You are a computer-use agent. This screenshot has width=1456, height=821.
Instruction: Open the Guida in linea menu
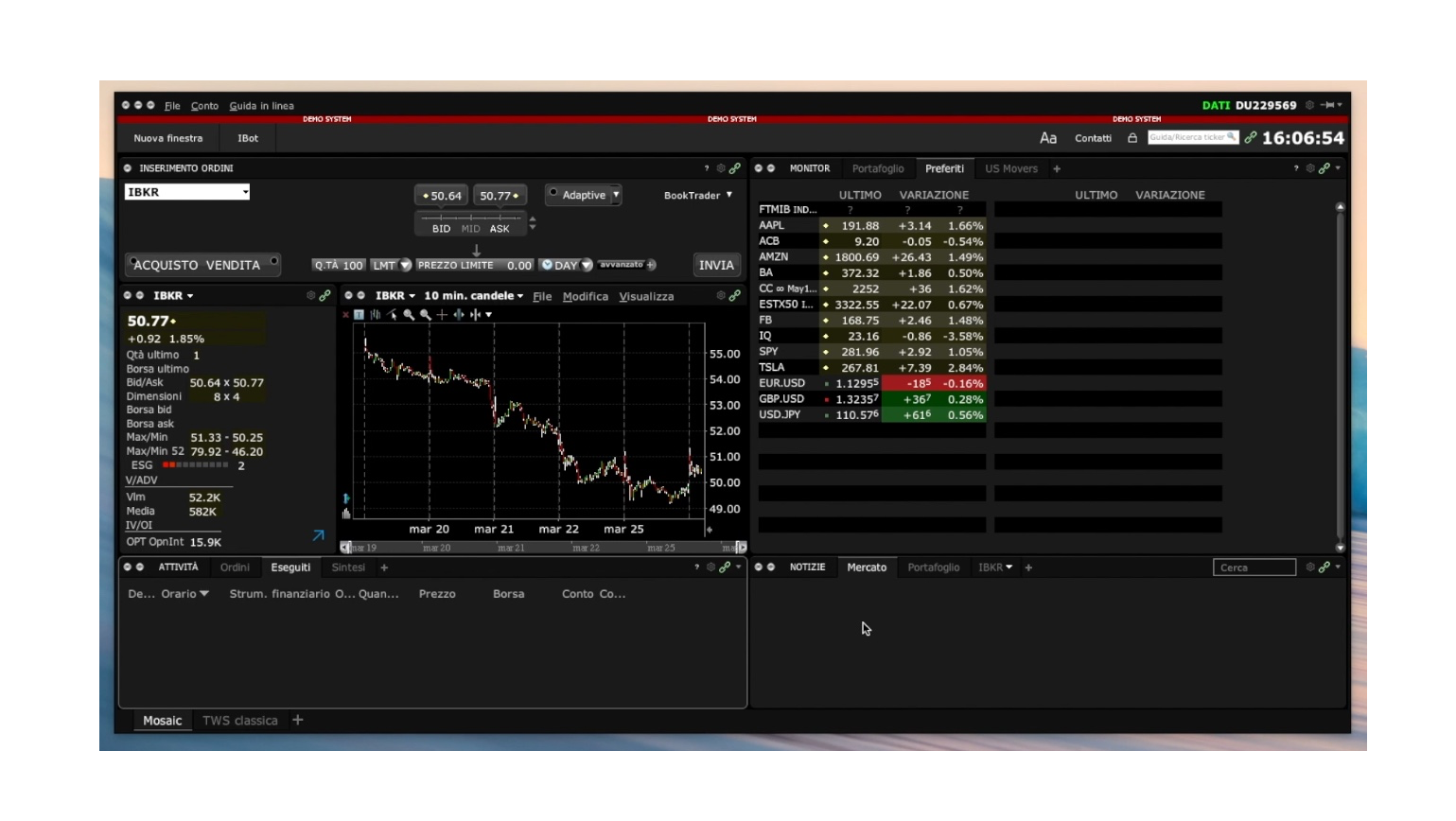[261, 106]
